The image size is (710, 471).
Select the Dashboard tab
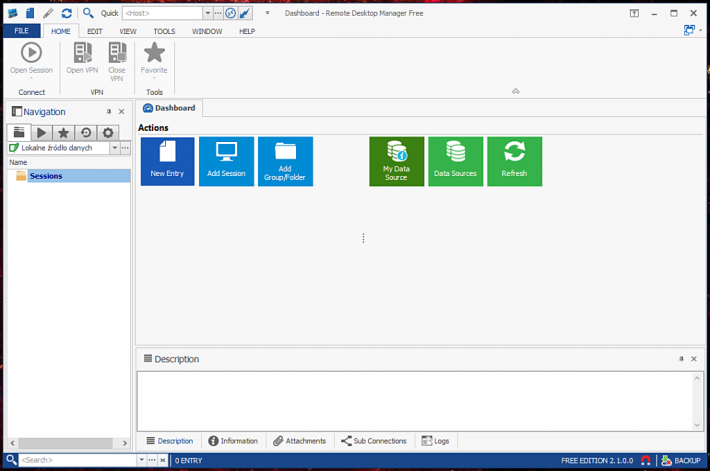[x=169, y=108]
